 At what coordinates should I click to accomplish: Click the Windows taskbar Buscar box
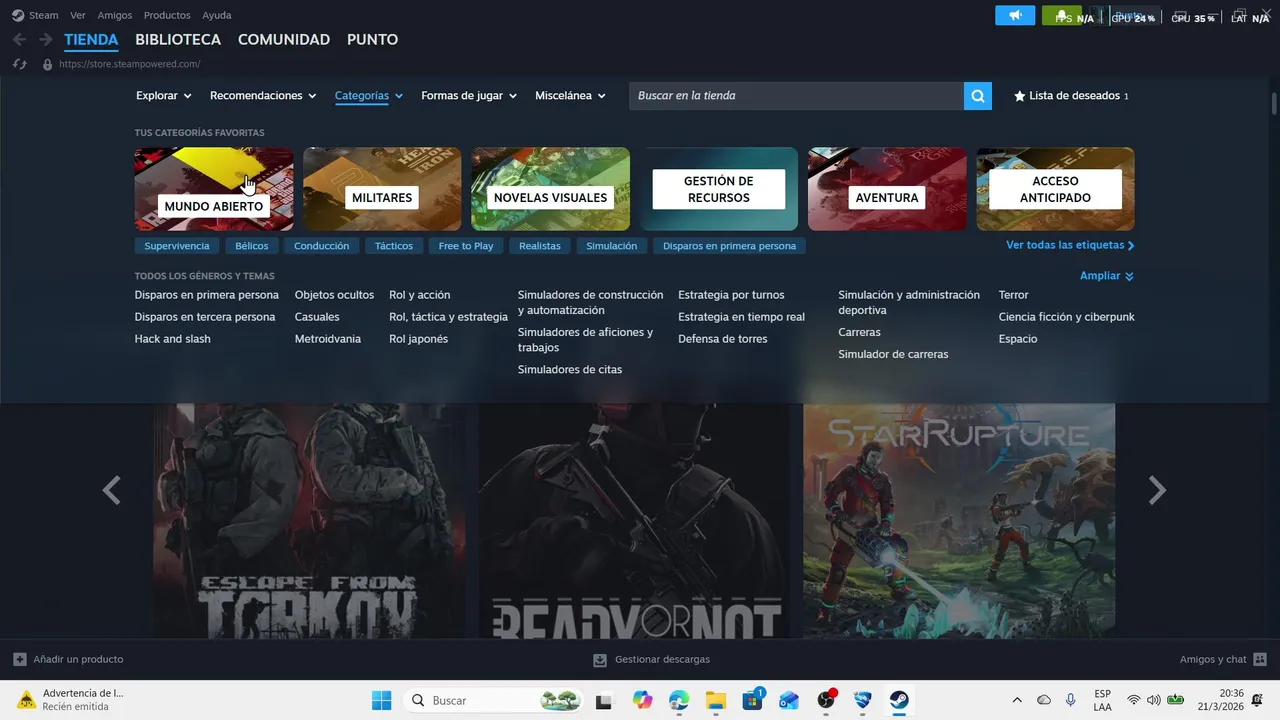coord(495,700)
